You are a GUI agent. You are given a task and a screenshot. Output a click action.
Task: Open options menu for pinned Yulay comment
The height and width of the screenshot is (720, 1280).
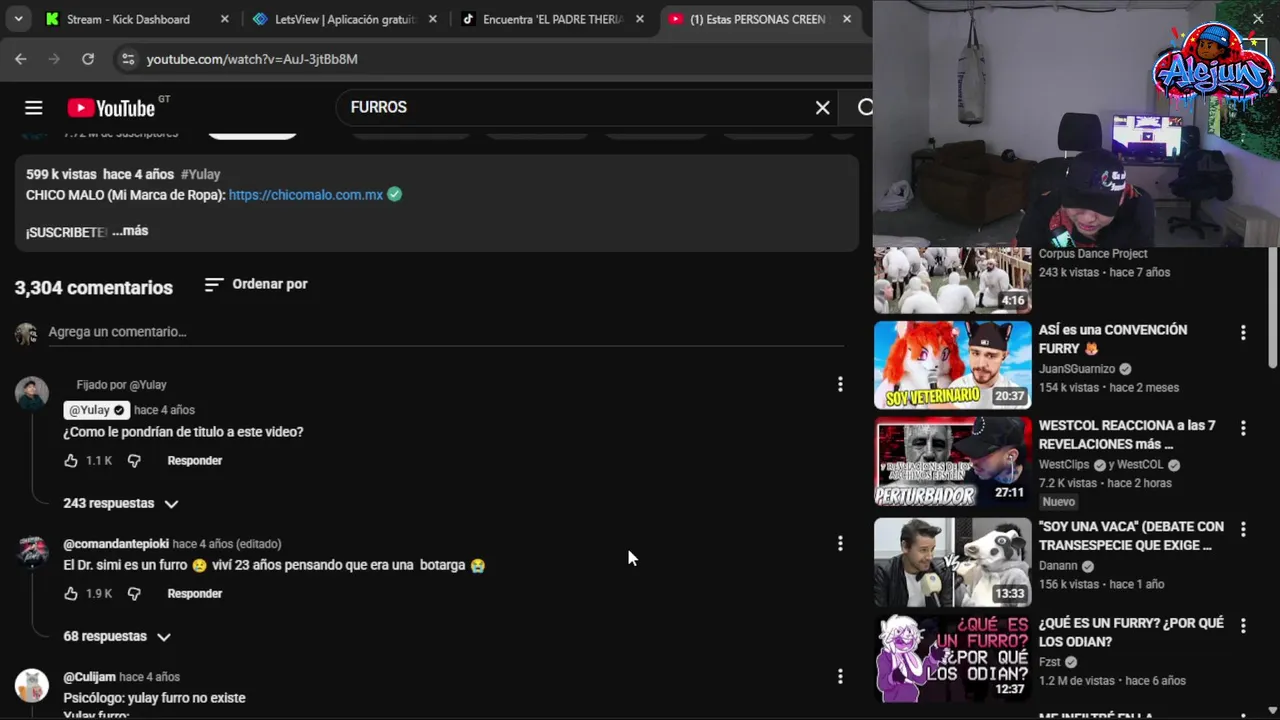[x=840, y=384]
